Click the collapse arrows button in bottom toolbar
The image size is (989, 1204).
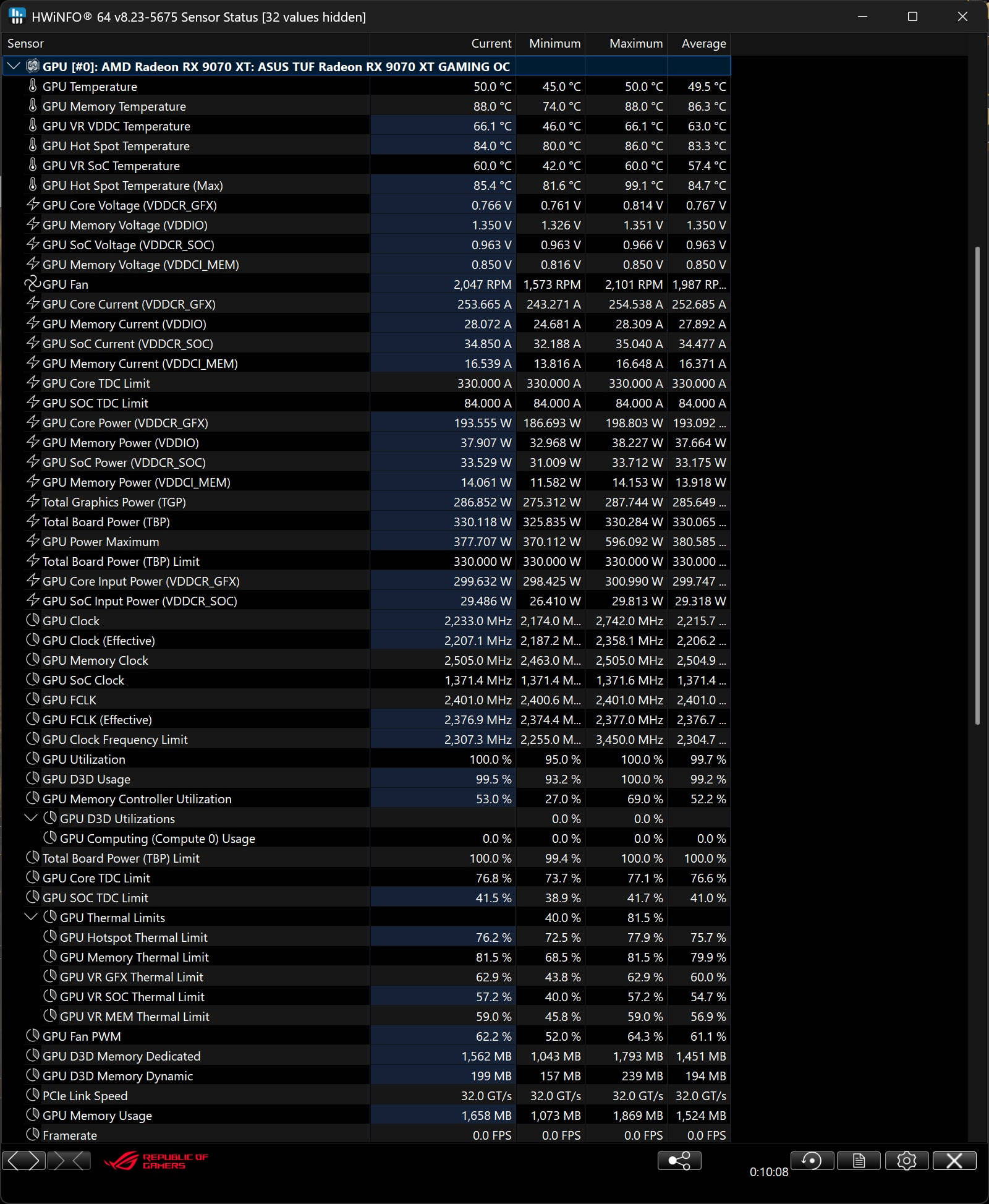click(x=69, y=1161)
